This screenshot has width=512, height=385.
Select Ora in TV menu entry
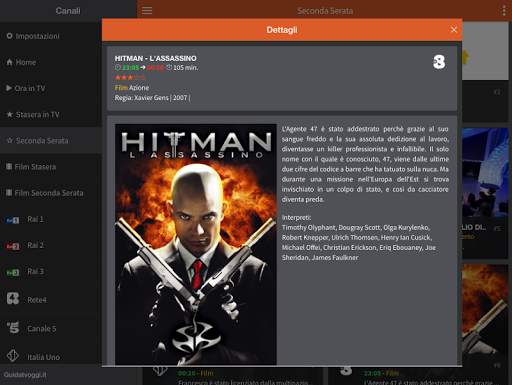click(50, 88)
